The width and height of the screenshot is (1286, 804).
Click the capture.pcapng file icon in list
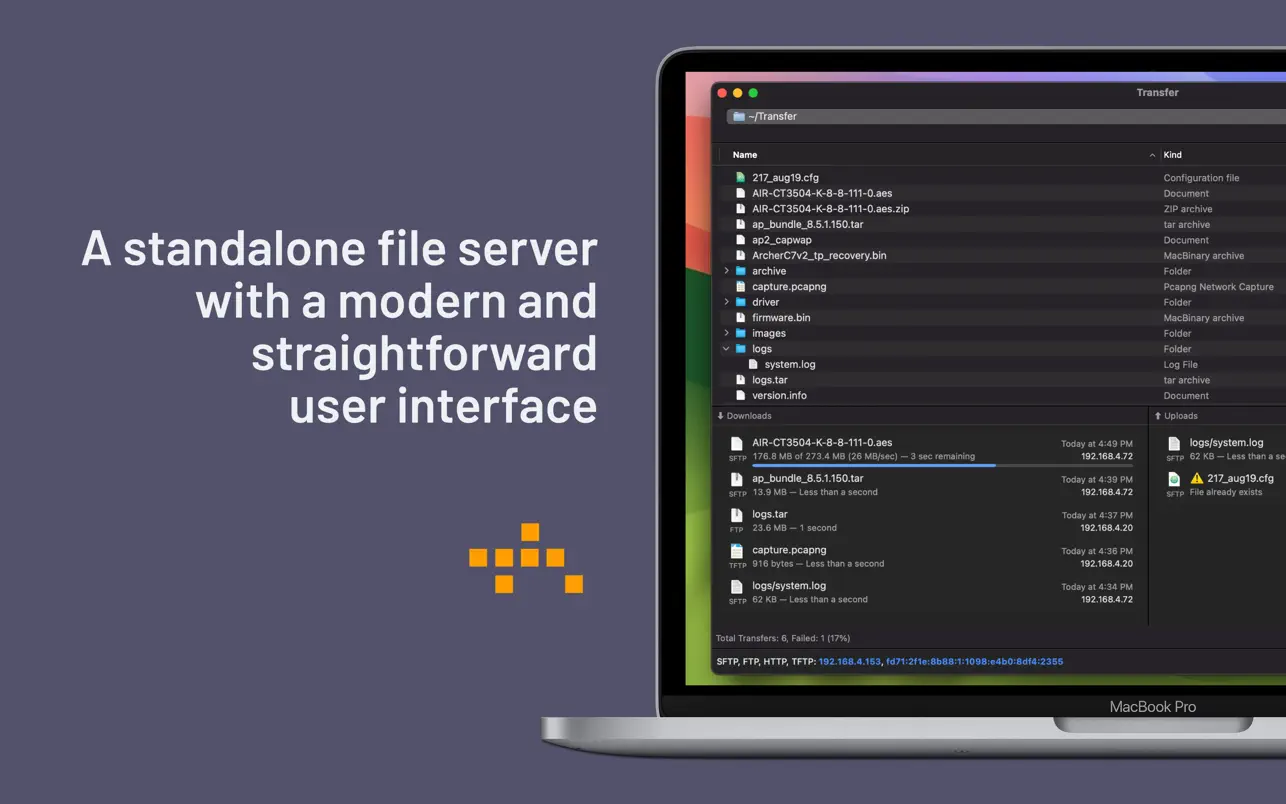(x=740, y=287)
